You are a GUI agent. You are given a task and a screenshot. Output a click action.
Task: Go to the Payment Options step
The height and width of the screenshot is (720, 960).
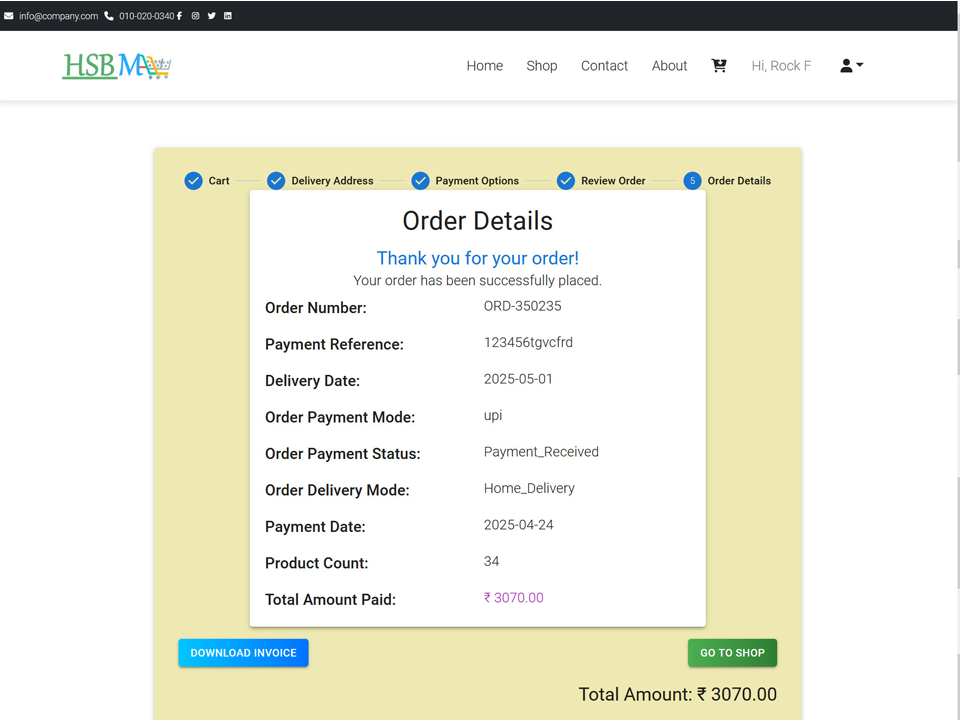tap(465, 181)
